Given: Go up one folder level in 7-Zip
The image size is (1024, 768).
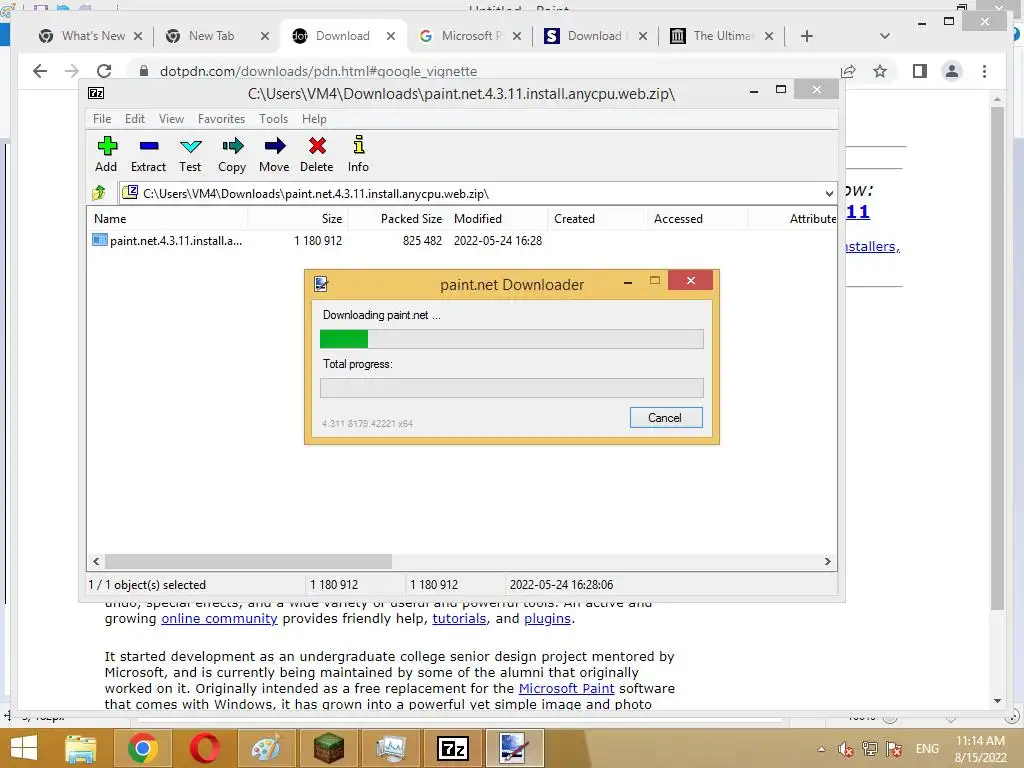Looking at the screenshot, I should coord(99,193).
